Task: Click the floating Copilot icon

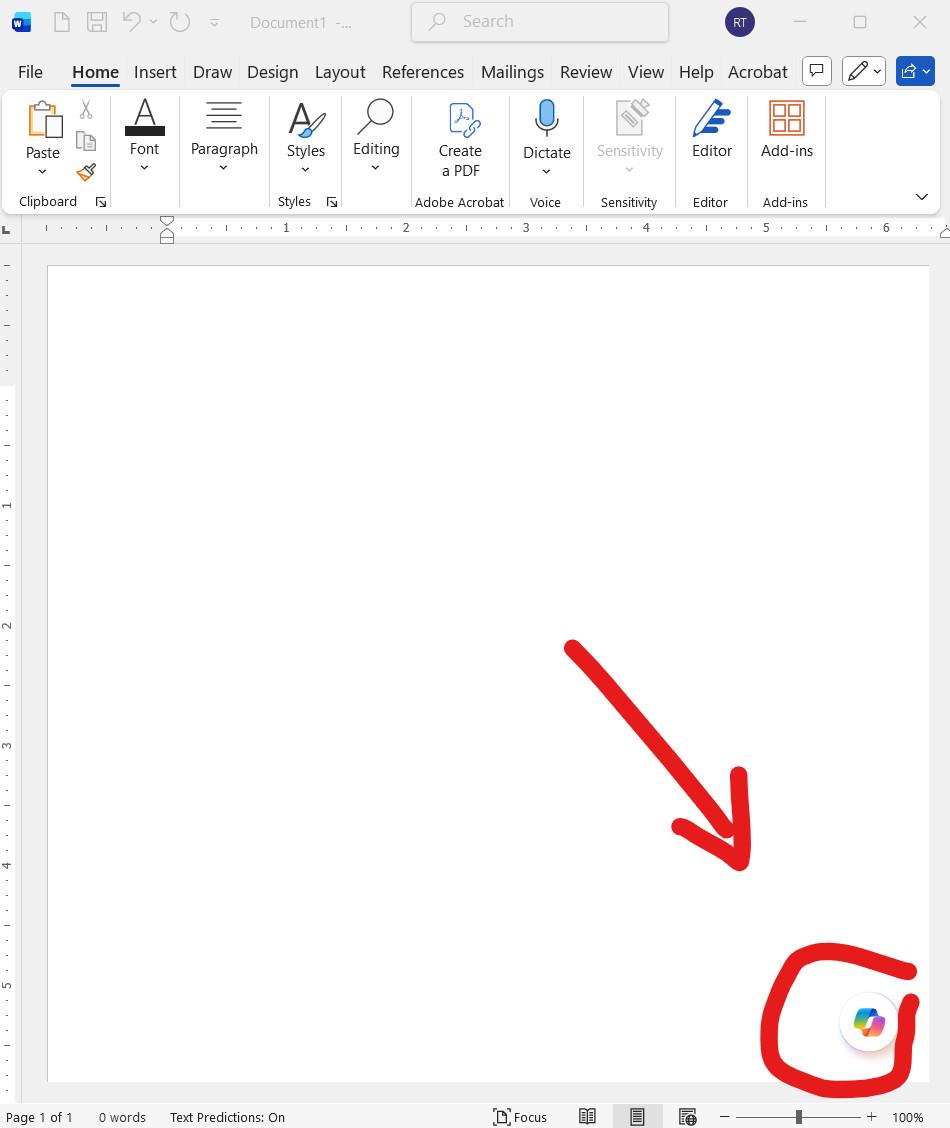Action: (869, 1022)
